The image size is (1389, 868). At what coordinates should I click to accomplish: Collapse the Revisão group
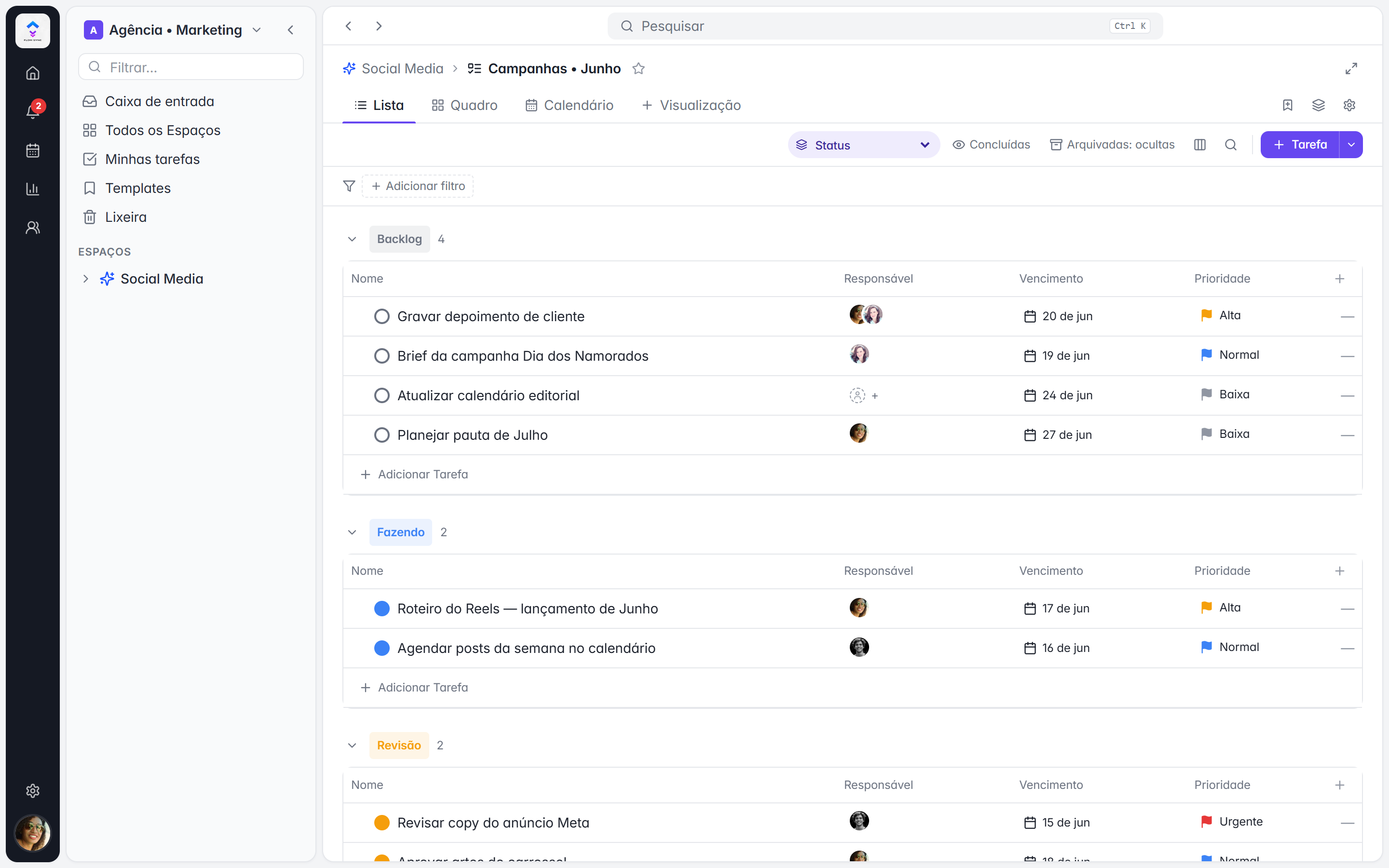click(352, 745)
